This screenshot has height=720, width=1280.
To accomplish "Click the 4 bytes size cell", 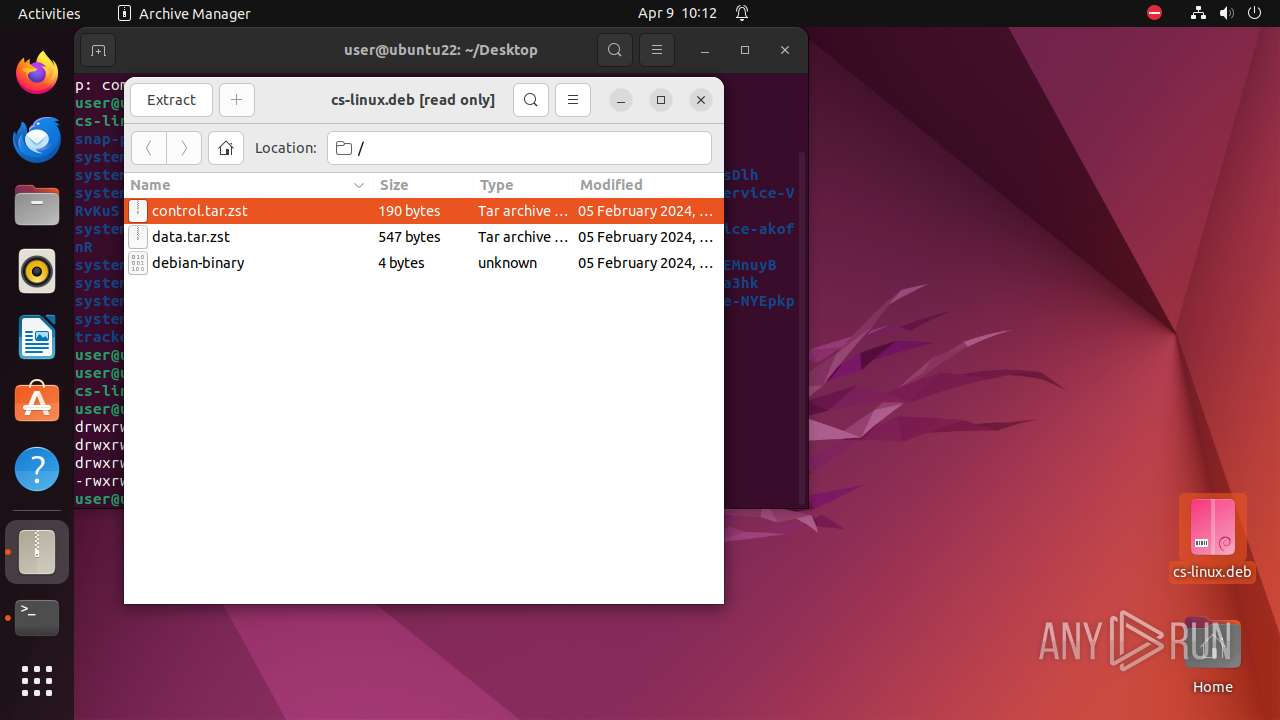I will (x=401, y=263).
